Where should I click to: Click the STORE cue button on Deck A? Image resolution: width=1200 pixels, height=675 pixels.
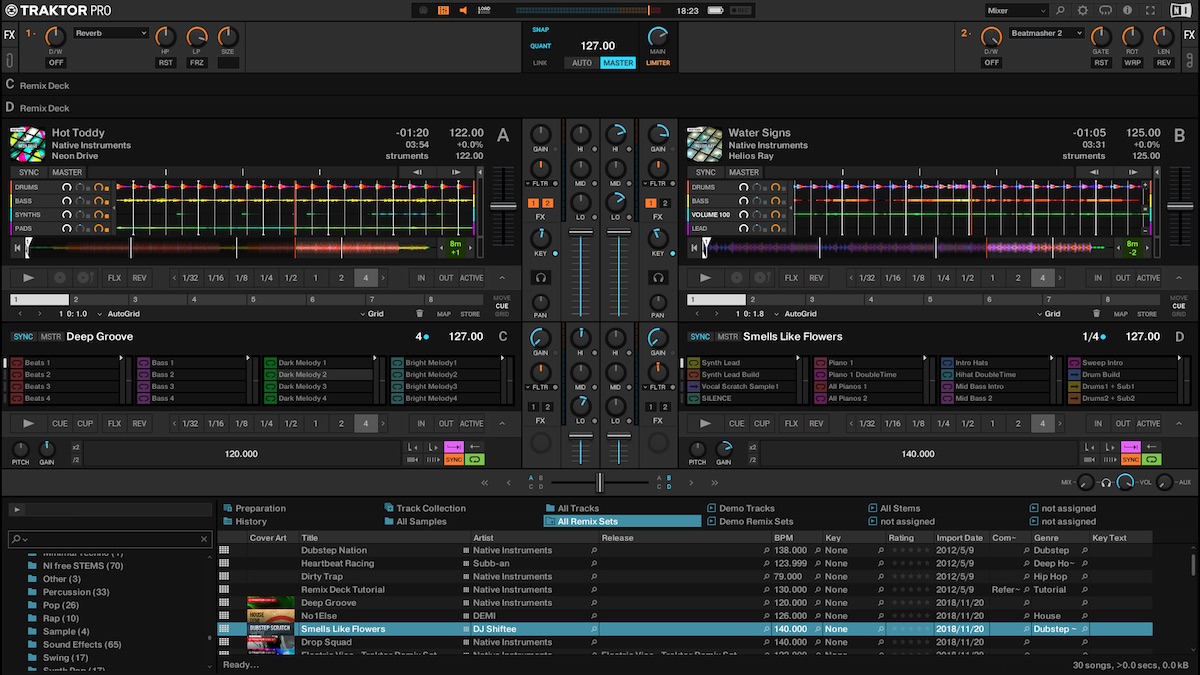[470, 314]
